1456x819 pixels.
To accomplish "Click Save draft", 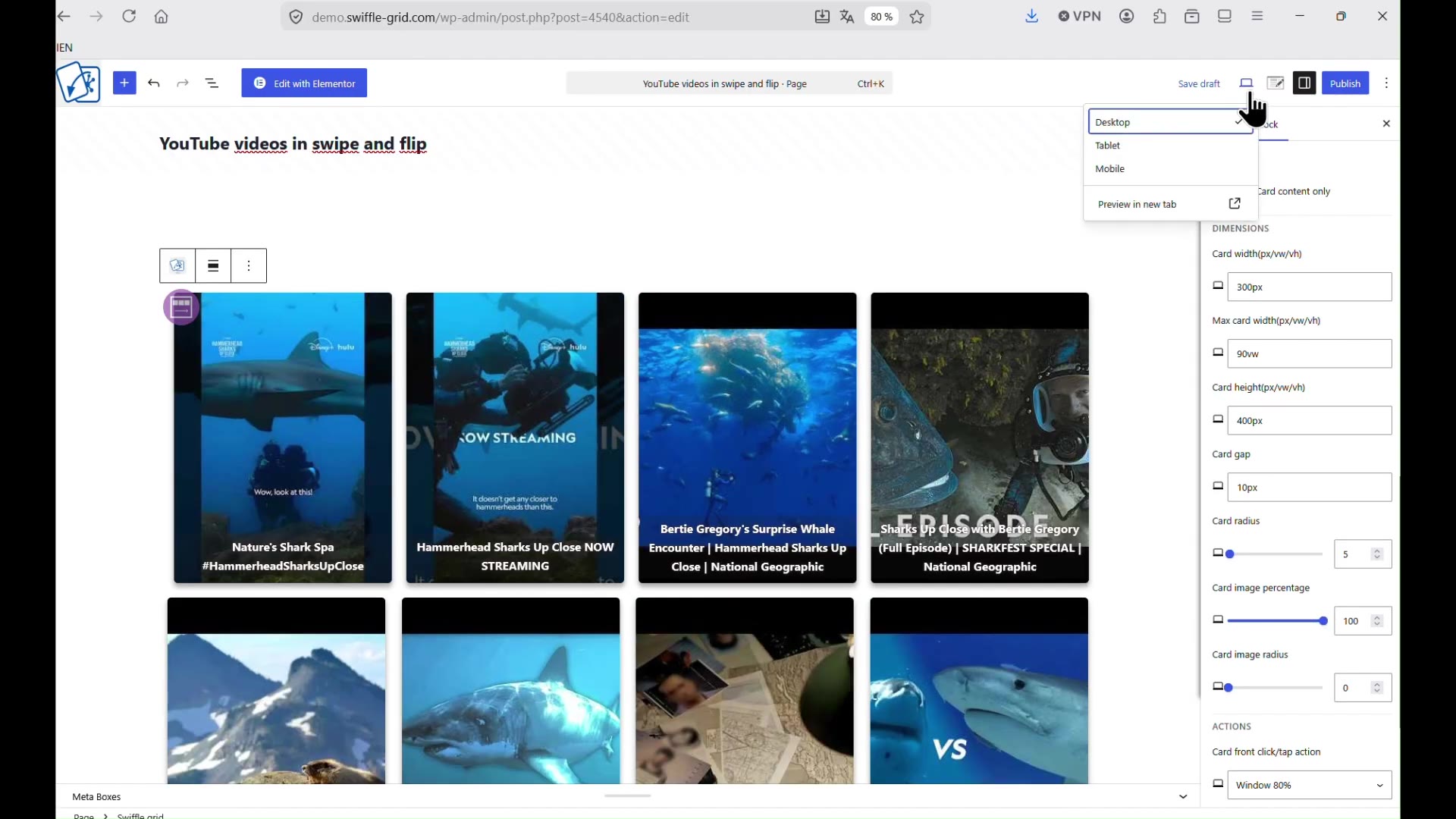I will [x=1199, y=84].
